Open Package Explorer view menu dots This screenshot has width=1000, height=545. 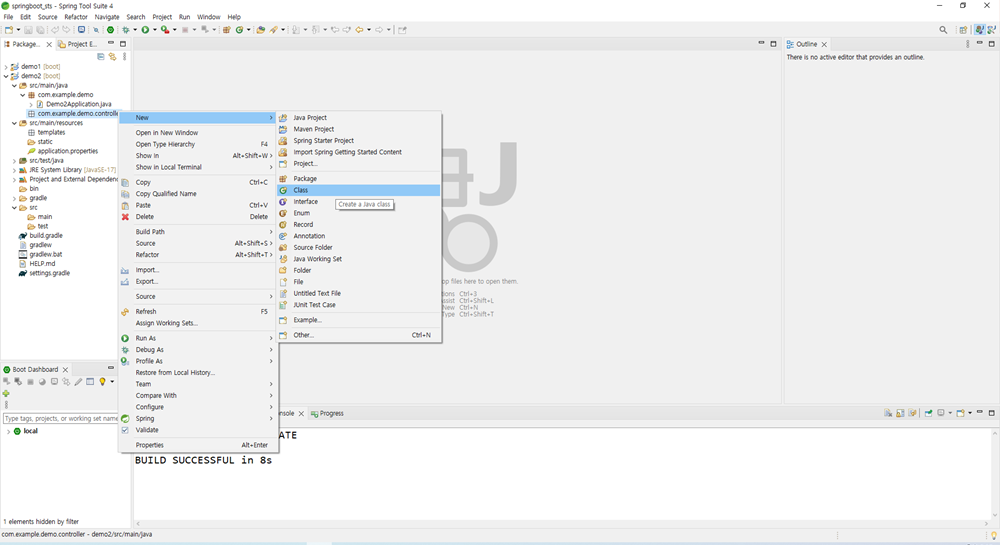tap(124, 57)
